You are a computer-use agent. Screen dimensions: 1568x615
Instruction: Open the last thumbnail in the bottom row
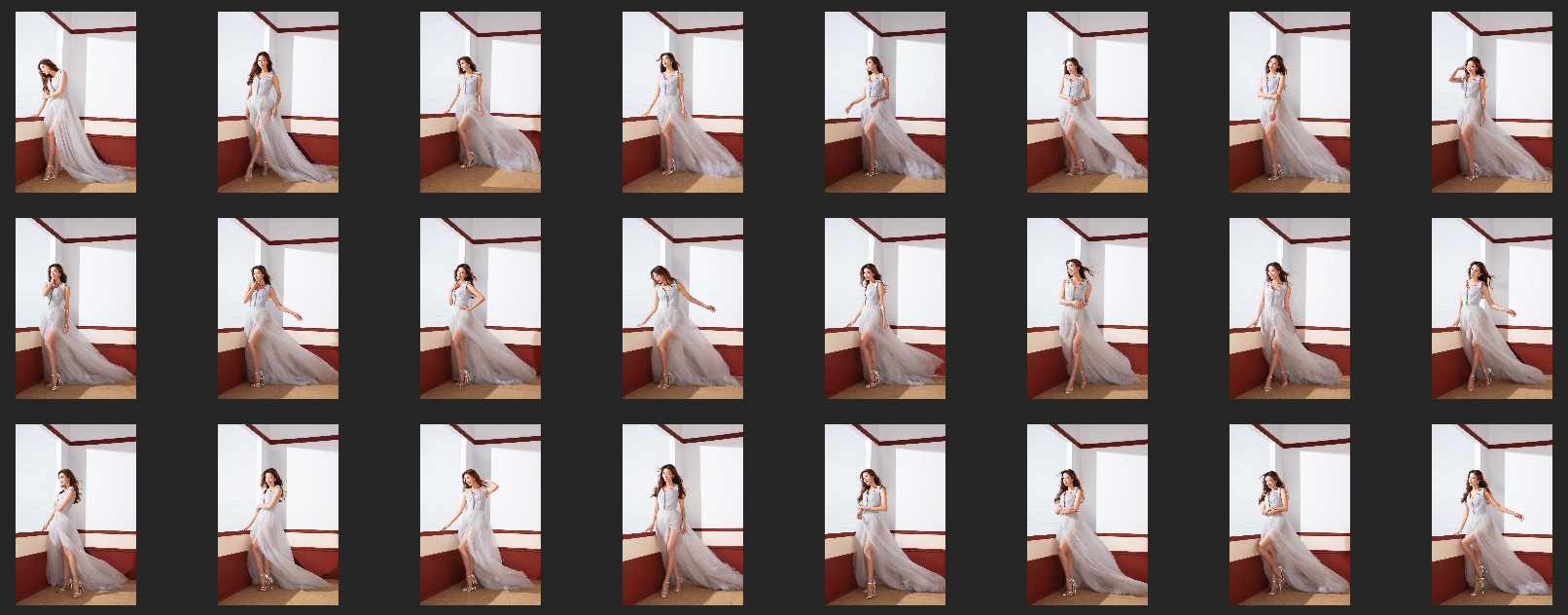[x=1492, y=515]
